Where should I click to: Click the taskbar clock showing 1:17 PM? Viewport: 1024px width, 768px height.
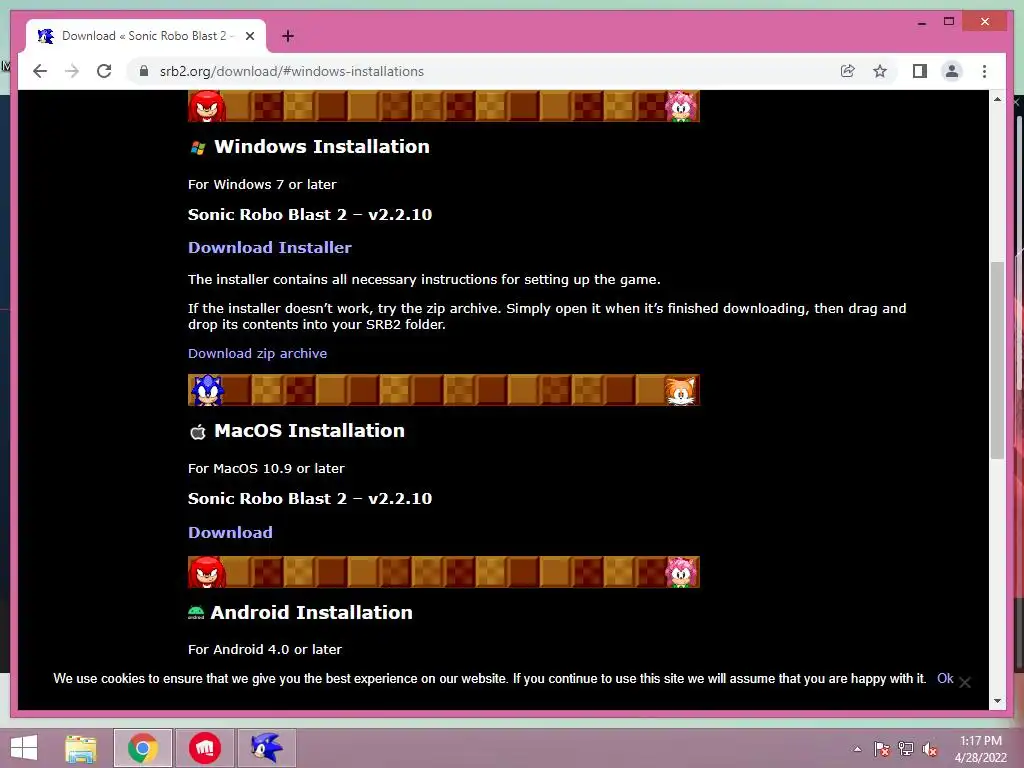point(980,749)
